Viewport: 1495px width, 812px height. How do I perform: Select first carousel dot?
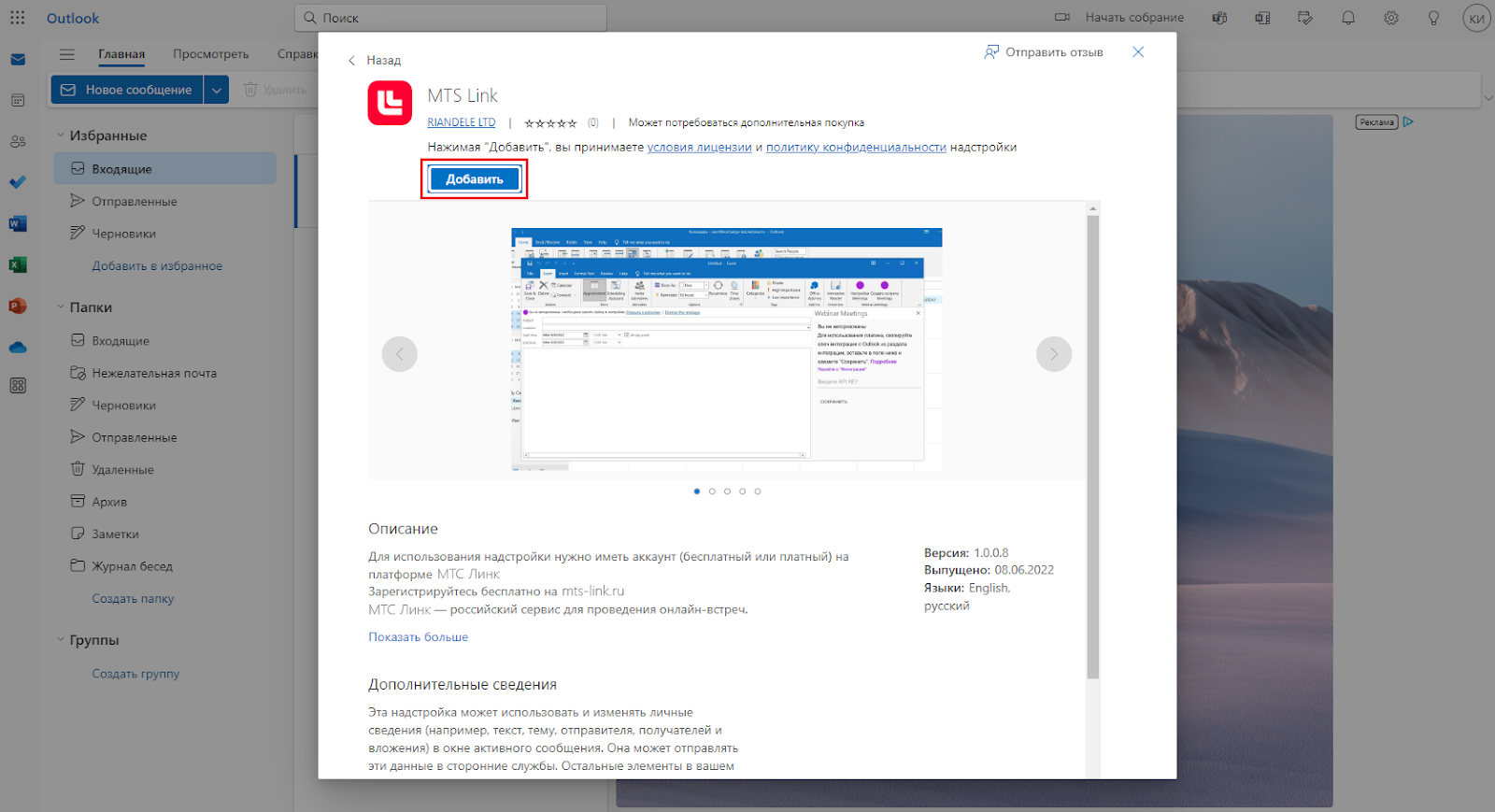697,491
